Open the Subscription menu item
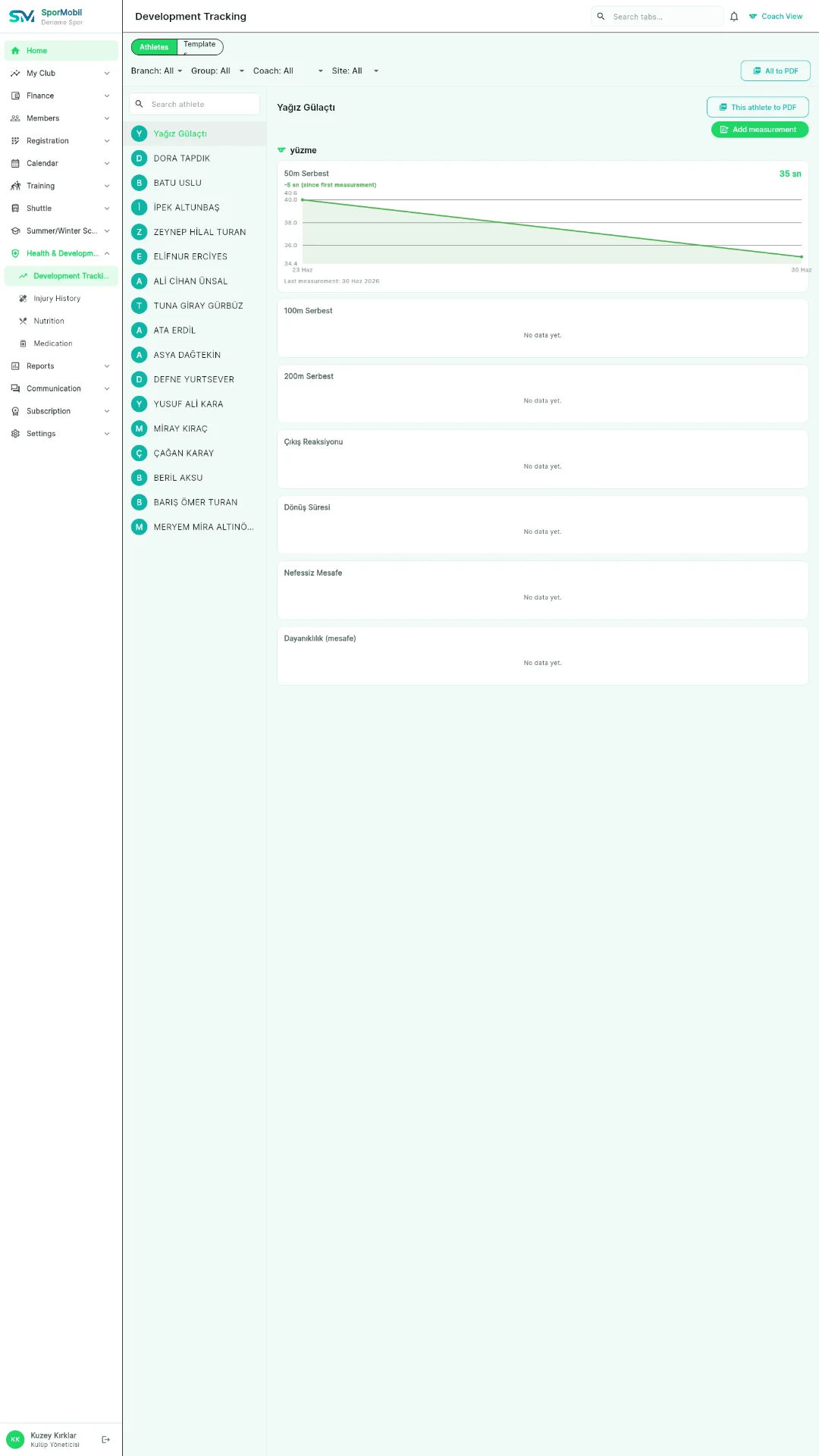Screen dimensions: 819x1456 tap(61, 411)
